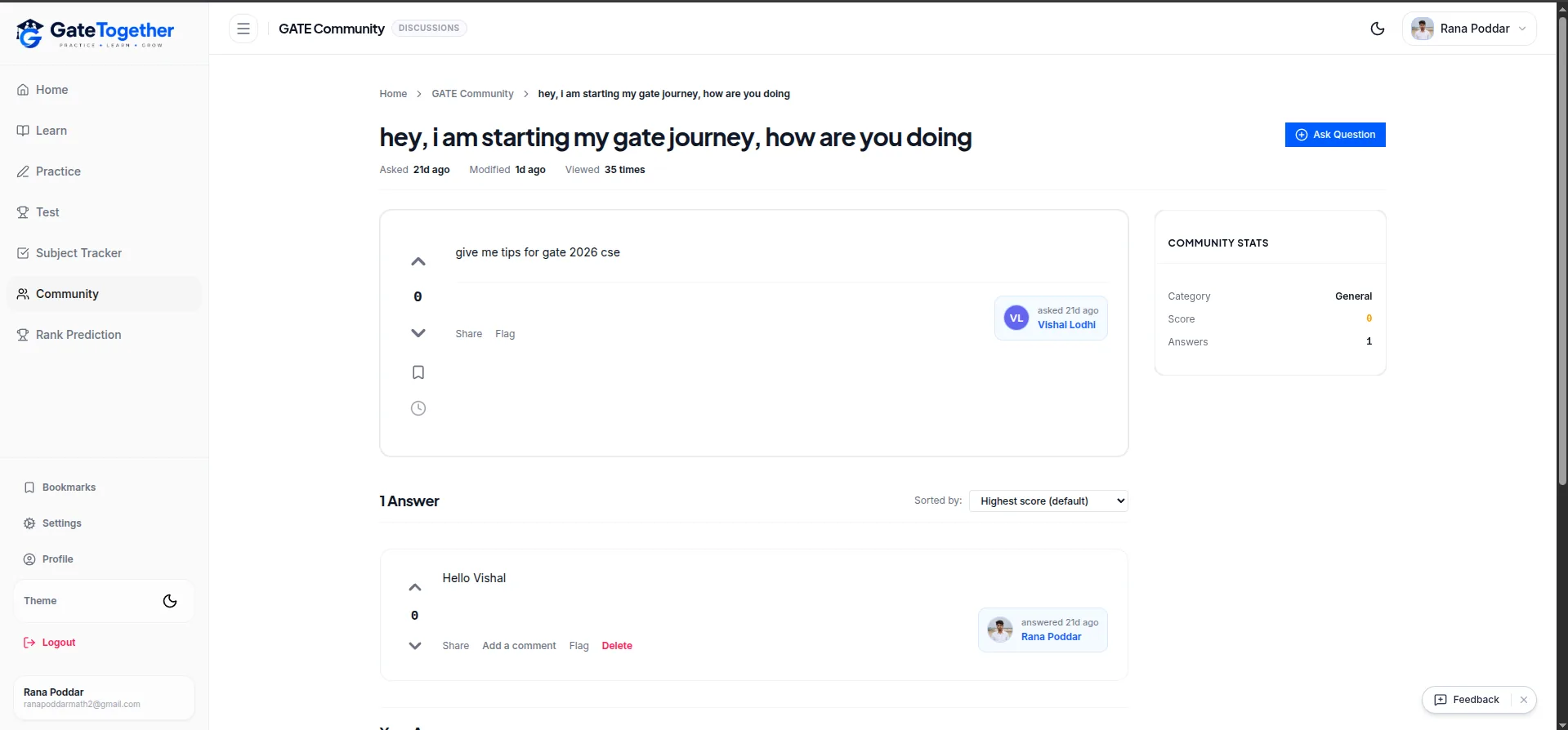Click the GATE Community breadcrumb
This screenshot has height=730, width=1568.
(x=472, y=94)
